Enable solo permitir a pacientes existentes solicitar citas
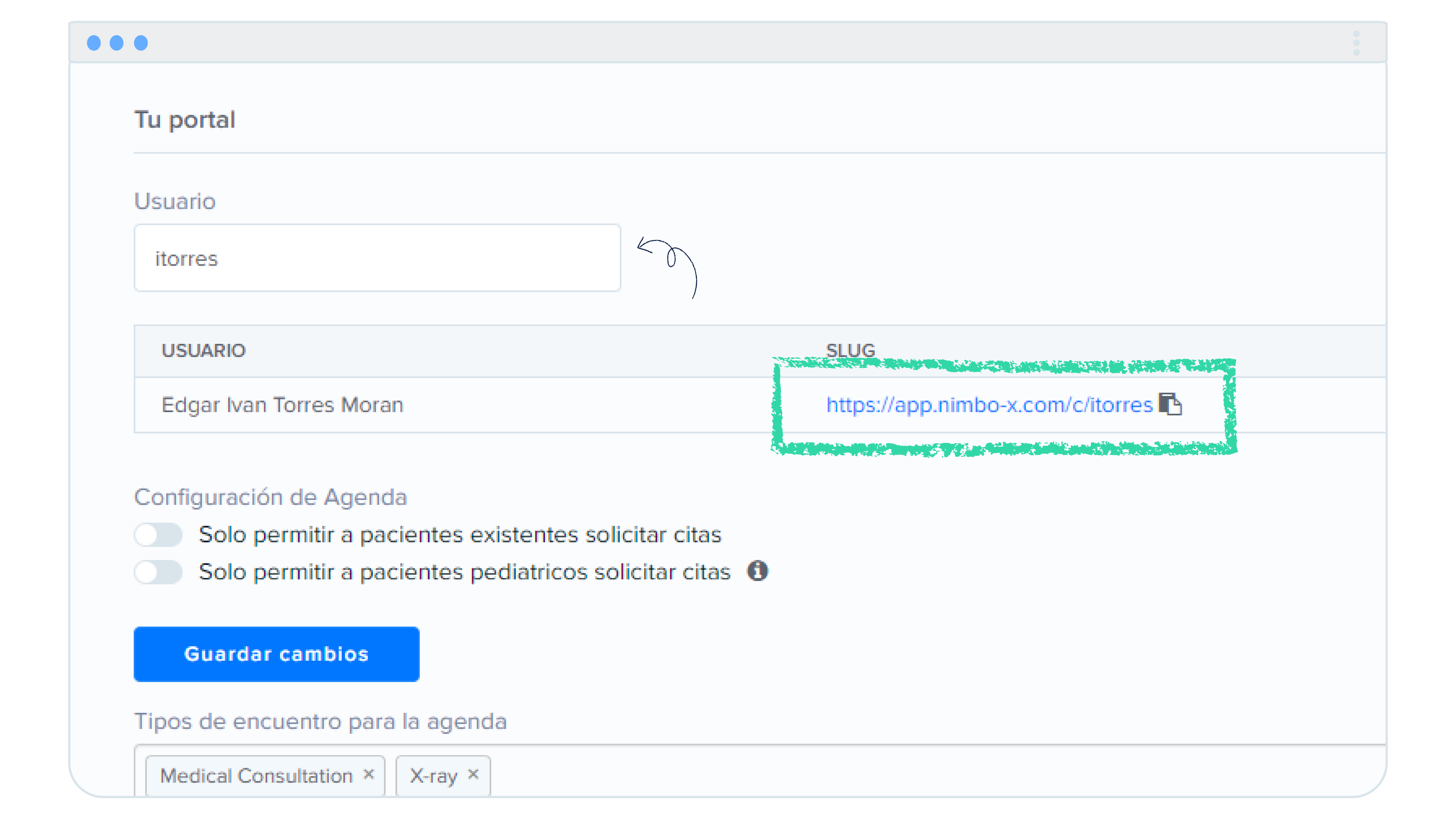 click(x=158, y=534)
